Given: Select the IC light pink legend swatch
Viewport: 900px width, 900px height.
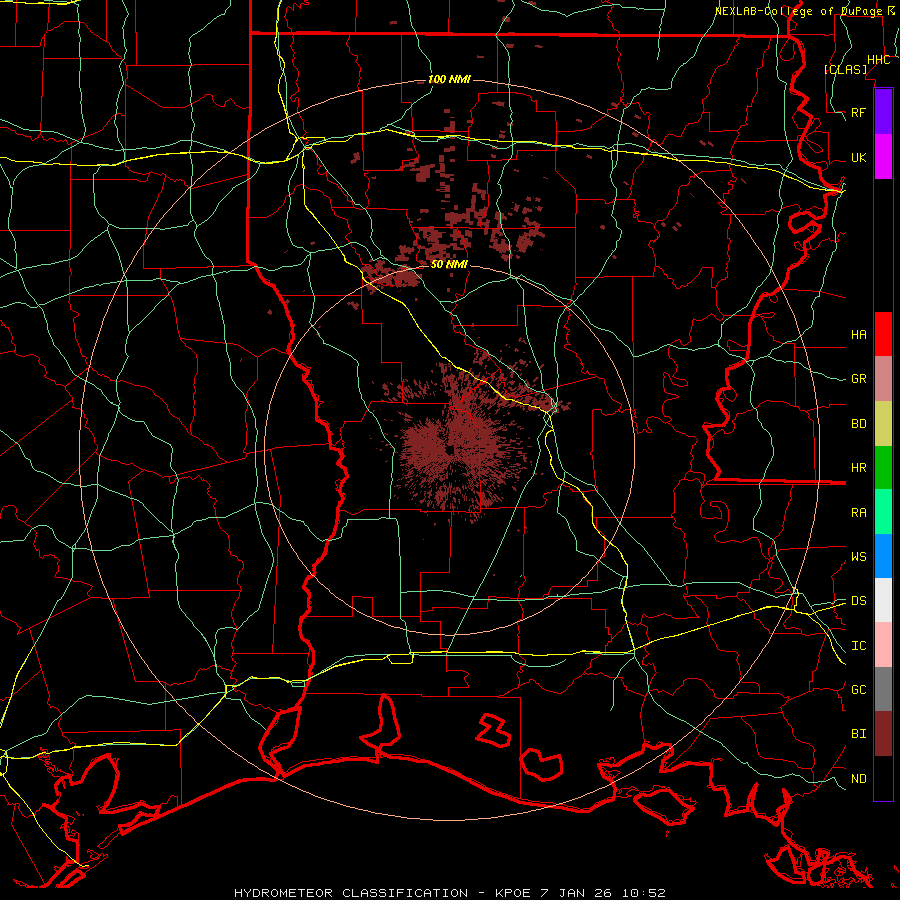Looking at the screenshot, I should 883,645.
